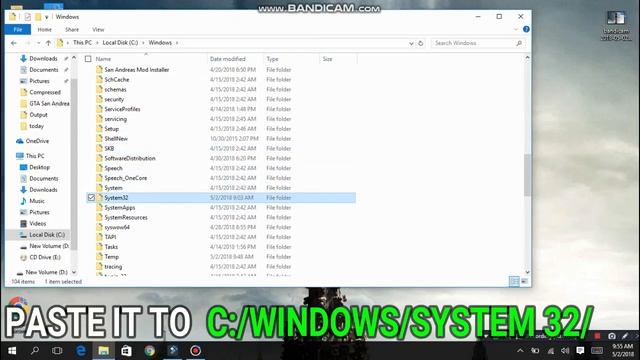
Task: Sort by the Name column header
Action: click(x=103, y=59)
